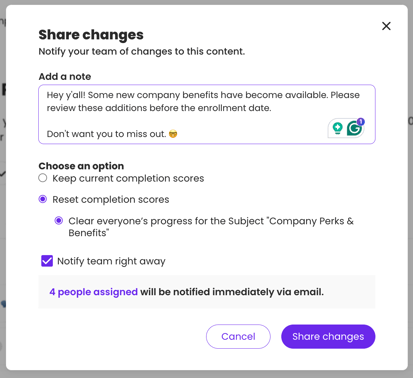Click the Grammarly badge showing 1 suggestion

point(361,122)
